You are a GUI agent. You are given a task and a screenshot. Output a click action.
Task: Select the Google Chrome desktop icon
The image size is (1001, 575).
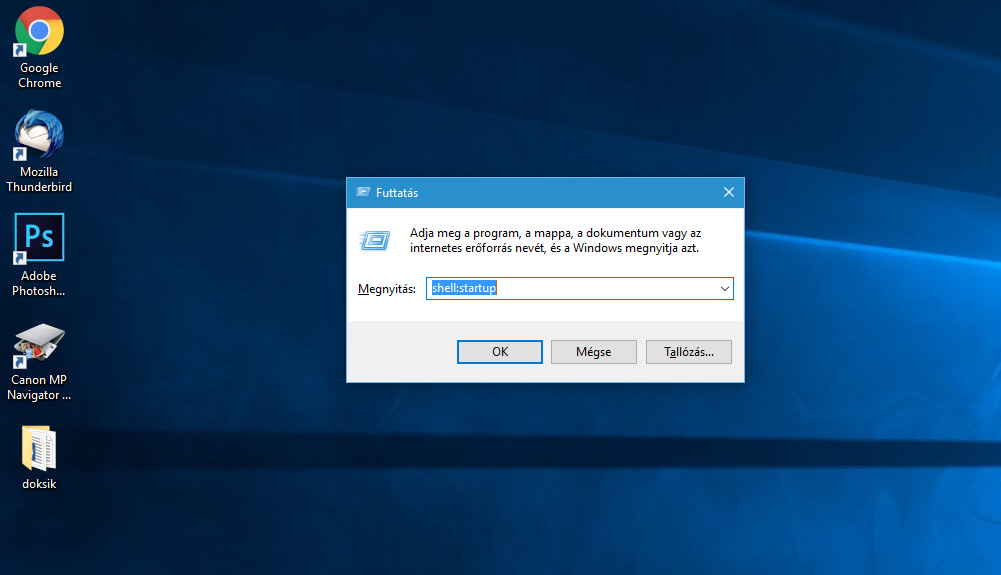tap(39, 32)
